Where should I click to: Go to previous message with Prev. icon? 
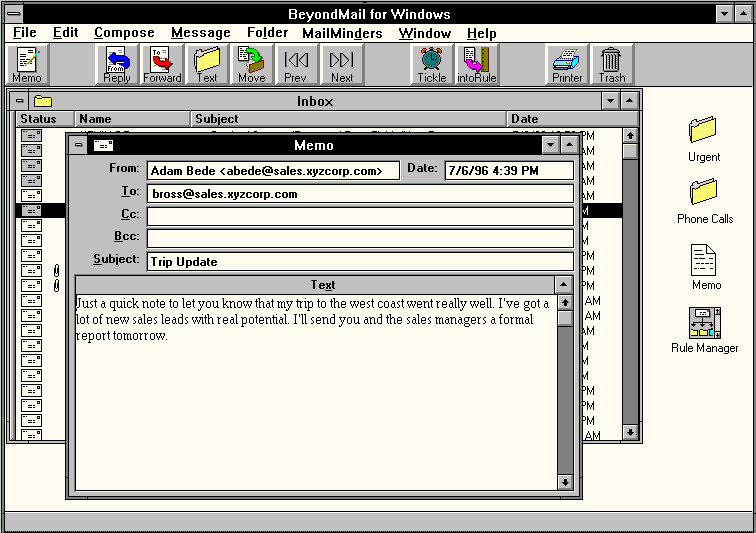296,65
